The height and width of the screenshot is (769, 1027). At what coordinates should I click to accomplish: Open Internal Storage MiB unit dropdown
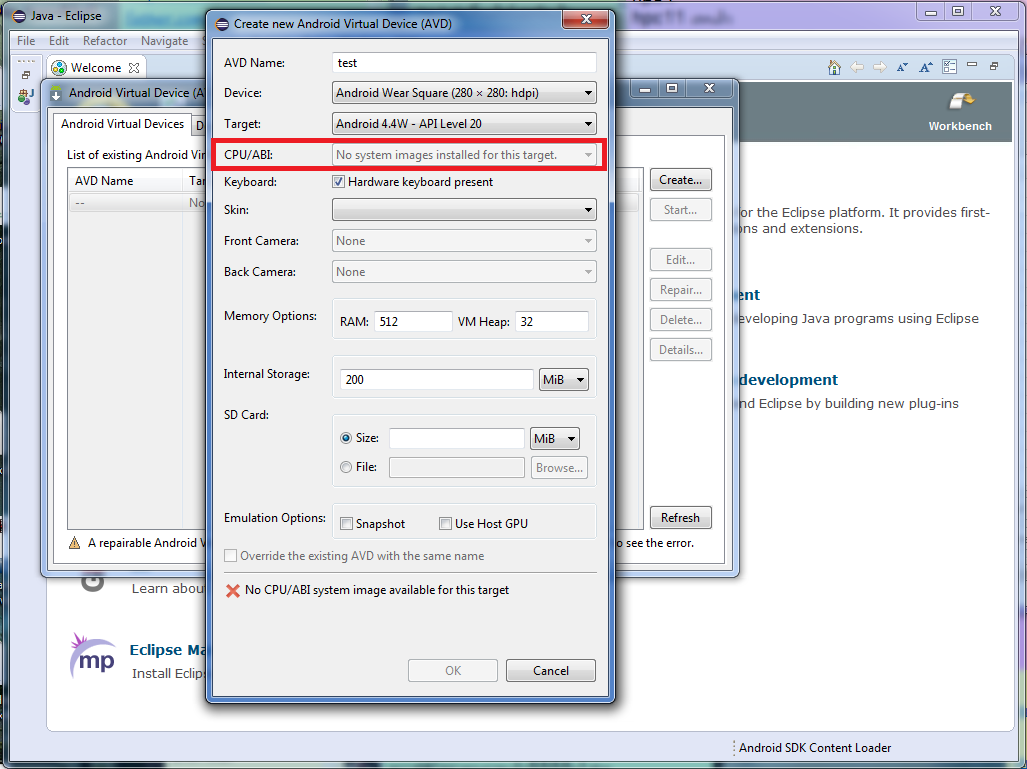563,380
